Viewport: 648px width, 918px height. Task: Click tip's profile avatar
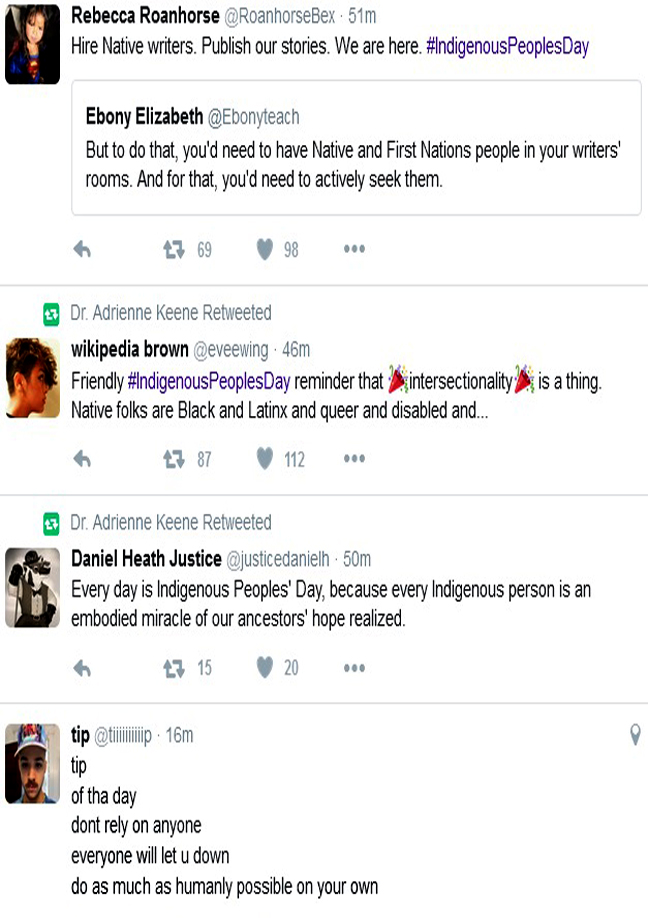point(32,763)
